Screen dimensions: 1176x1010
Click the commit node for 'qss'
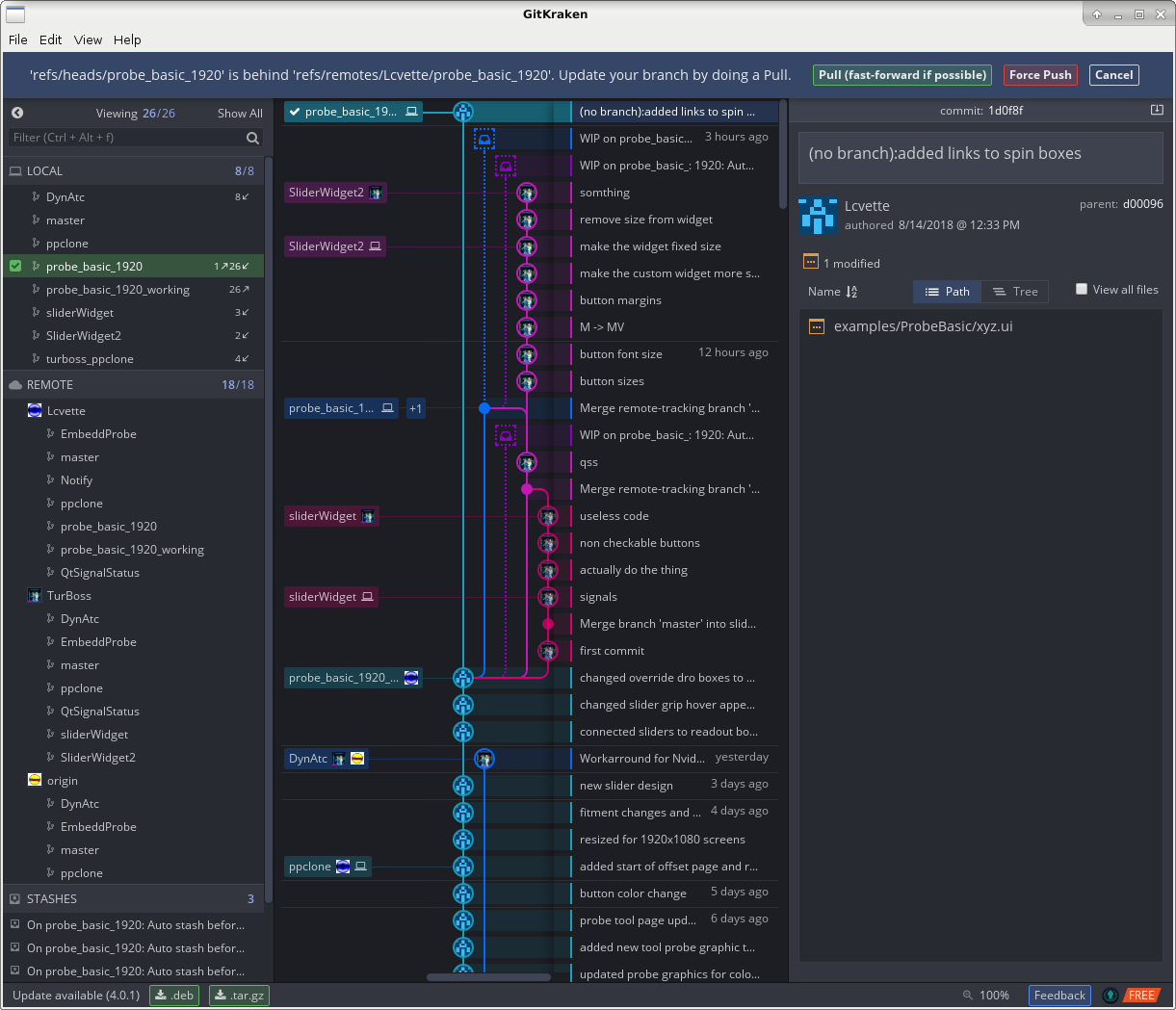point(526,462)
